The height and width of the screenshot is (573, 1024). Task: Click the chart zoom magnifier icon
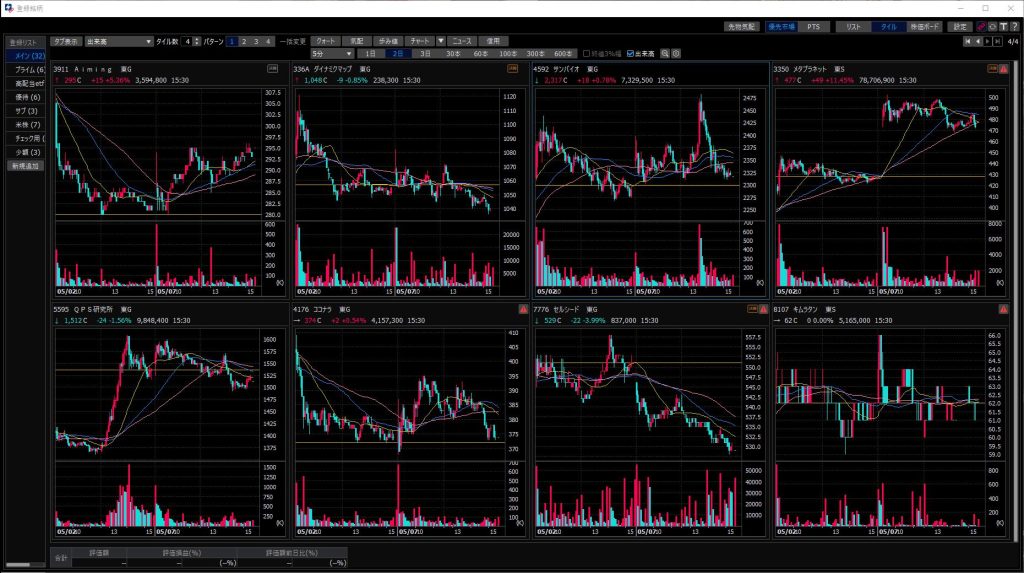click(665, 54)
